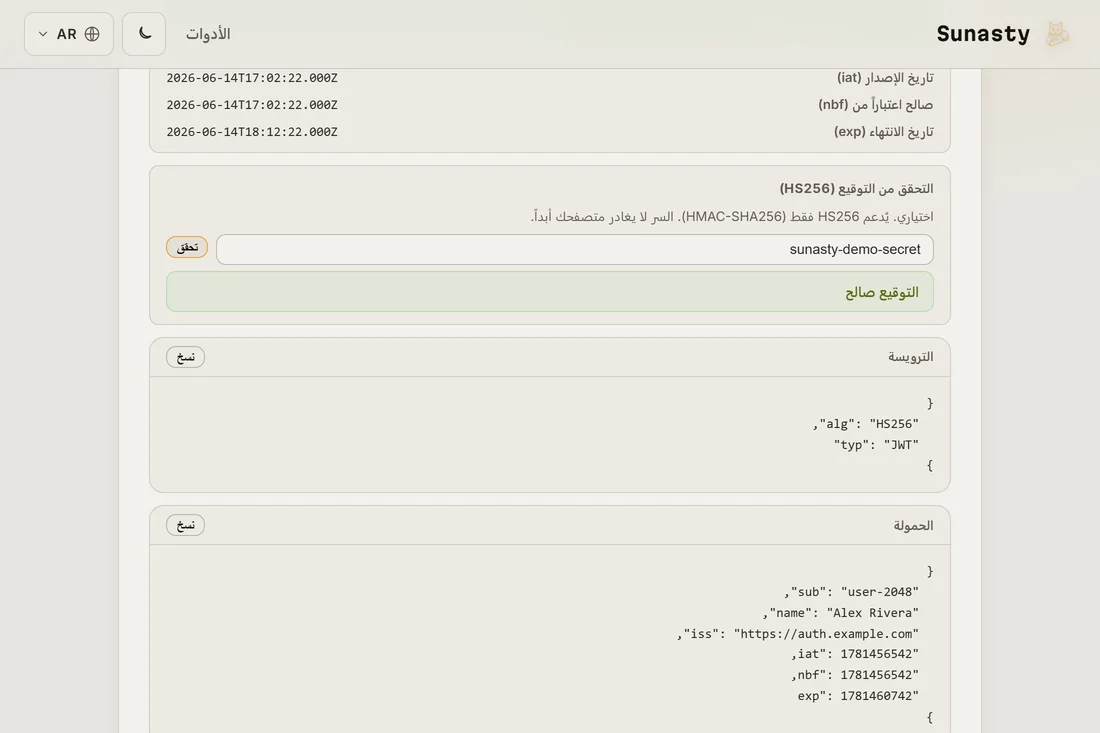
Task: Click the التوقيع صالح valid signature banner
Action: click(549, 292)
